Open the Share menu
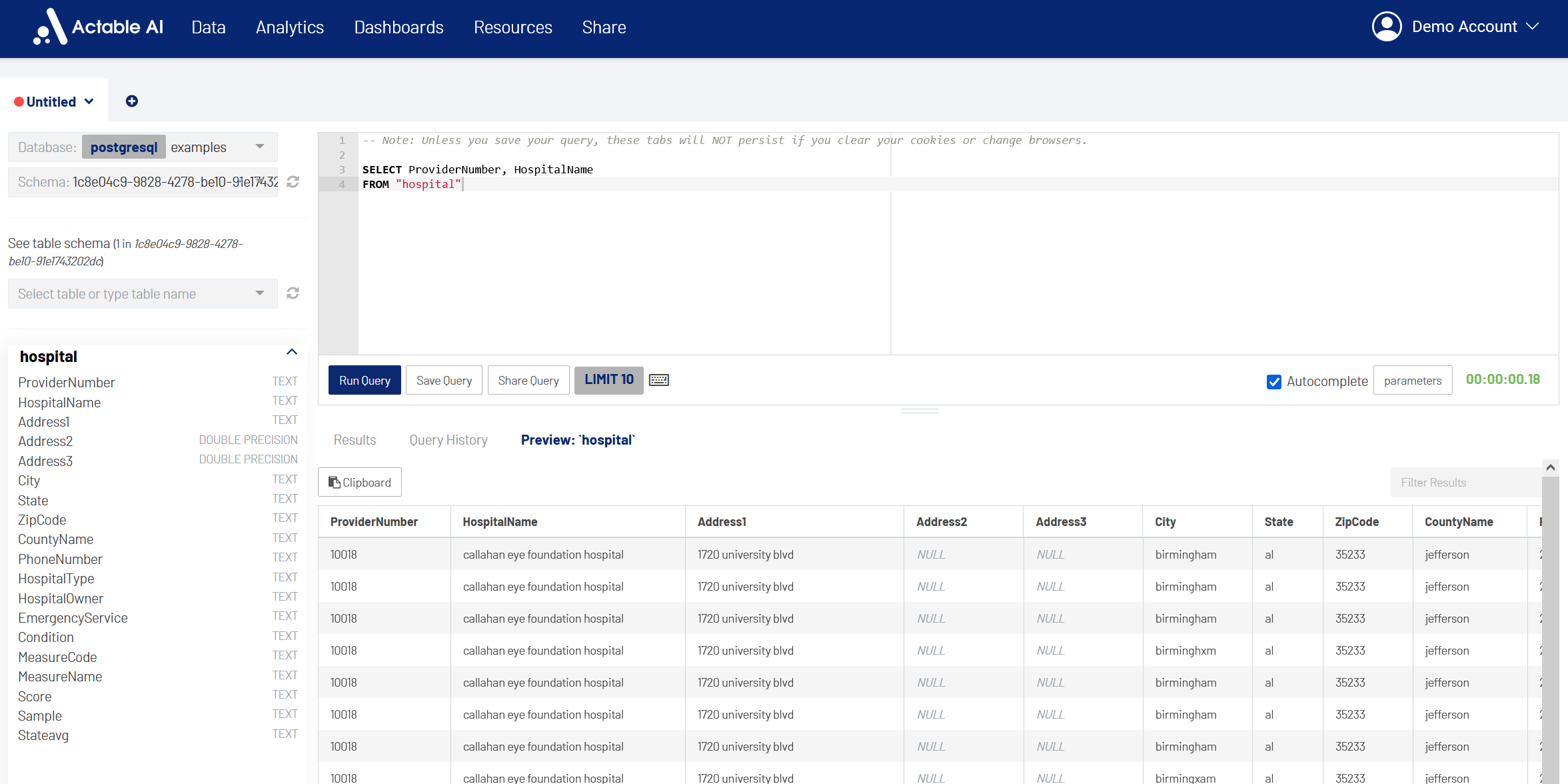Screen dimensions: 1568x784 click(x=604, y=27)
